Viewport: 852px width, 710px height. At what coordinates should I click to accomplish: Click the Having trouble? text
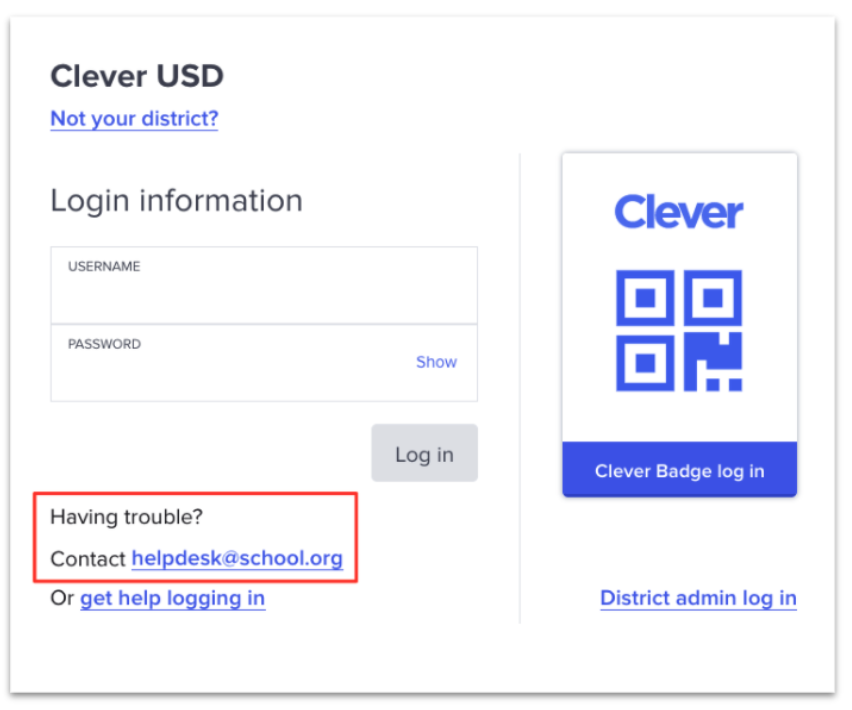point(127,517)
